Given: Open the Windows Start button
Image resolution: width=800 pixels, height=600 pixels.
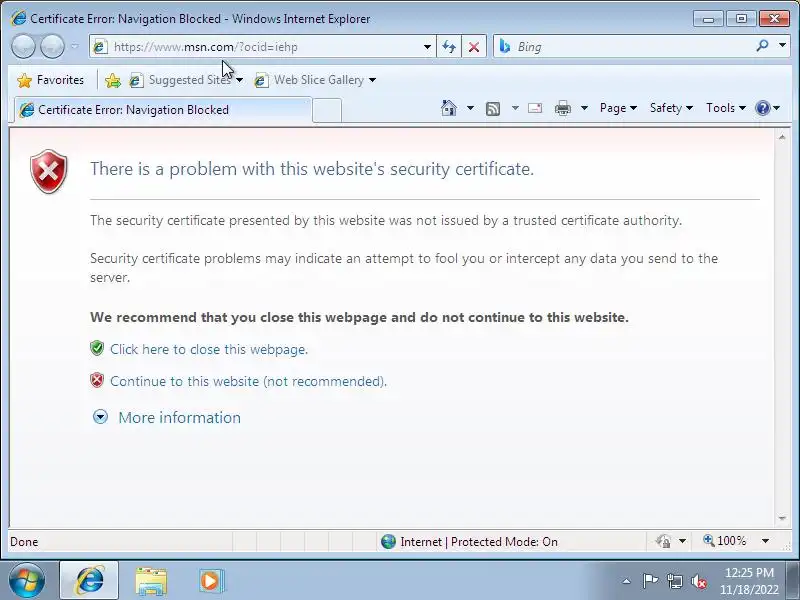Looking at the screenshot, I should tap(27, 580).
